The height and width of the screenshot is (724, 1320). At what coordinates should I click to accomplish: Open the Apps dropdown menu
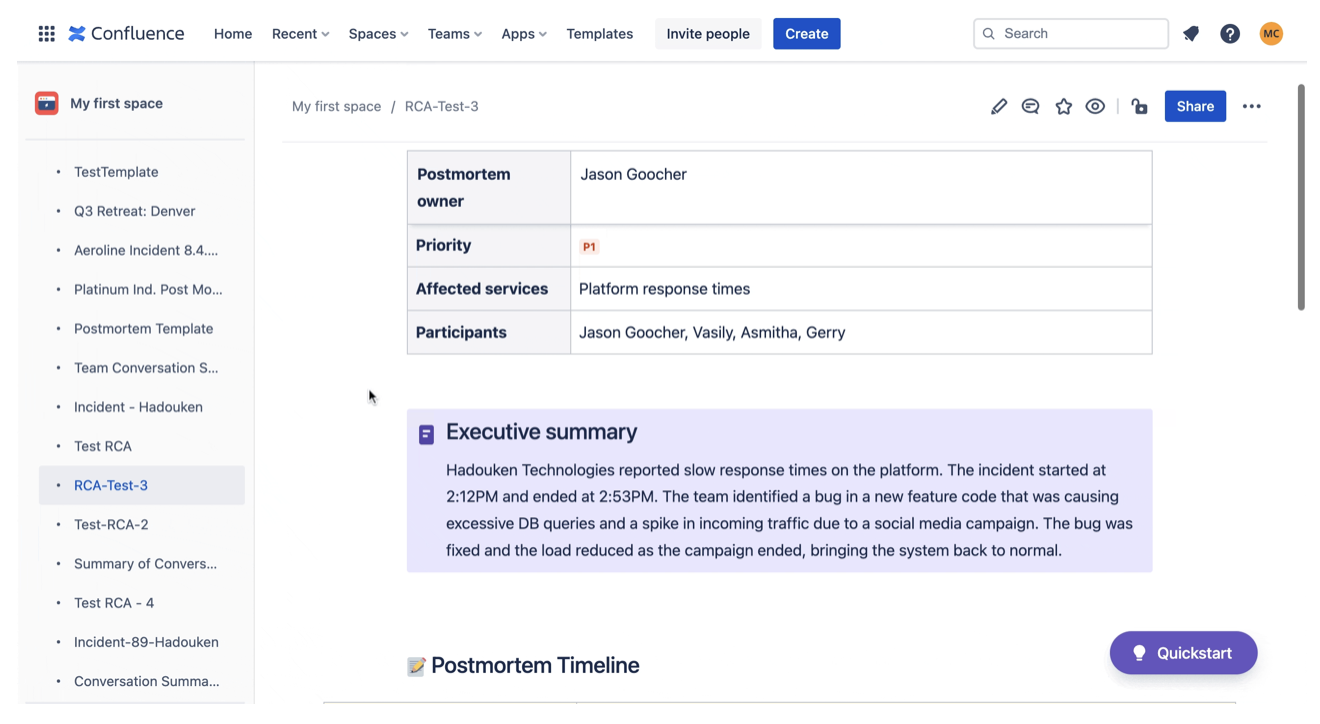click(523, 34)
